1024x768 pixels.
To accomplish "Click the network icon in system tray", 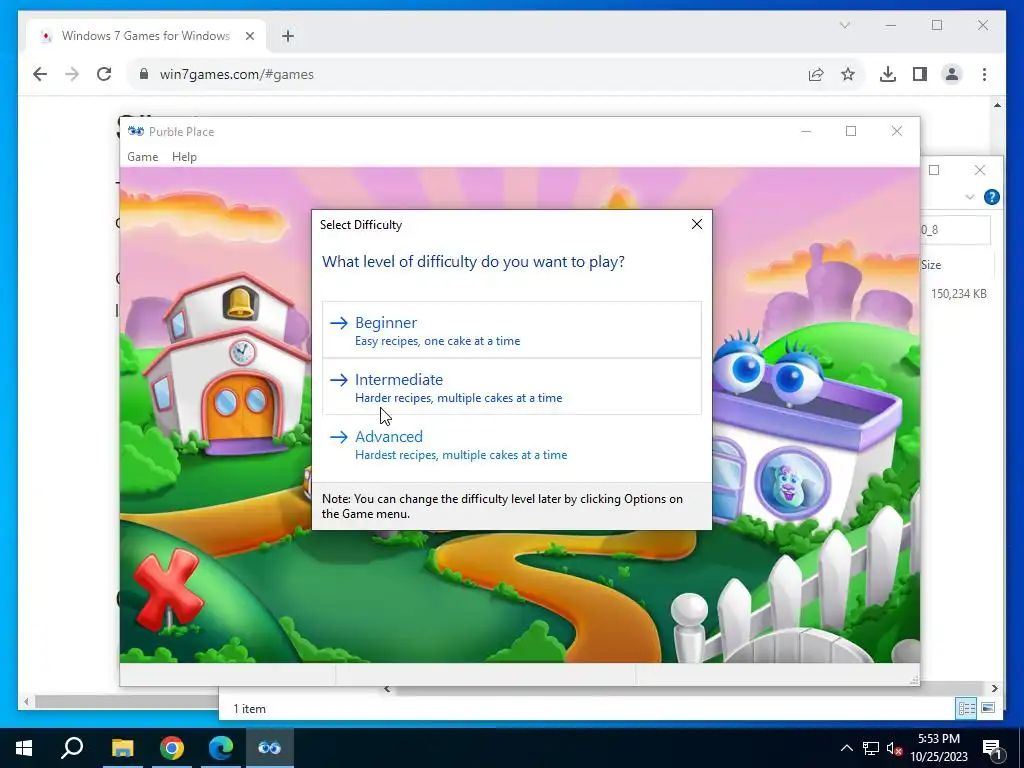I will tap(871, 748).
